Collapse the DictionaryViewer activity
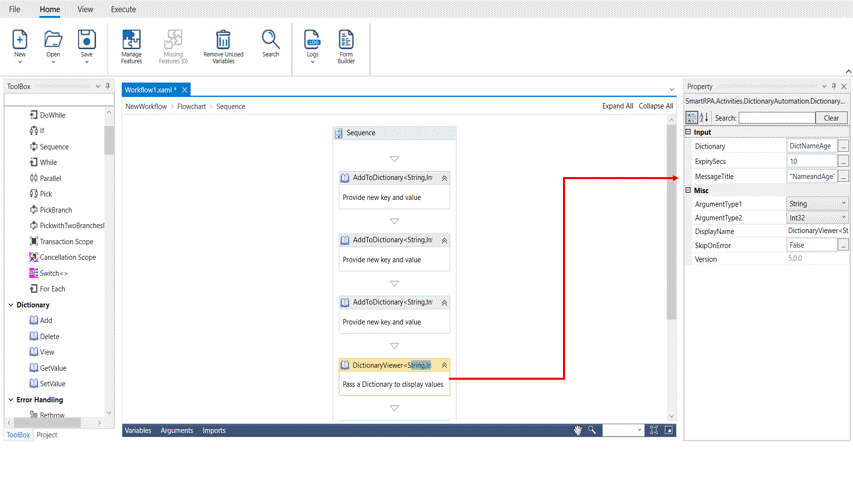The height and width of the screenshot is (480, 853). (444, 366)
